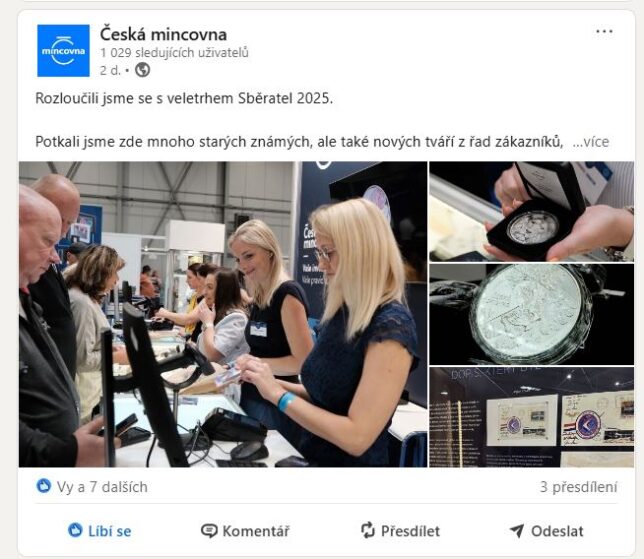Expand post text with …více
The height and width of the screenshot is (559, 644).
[x=591, y=142]
